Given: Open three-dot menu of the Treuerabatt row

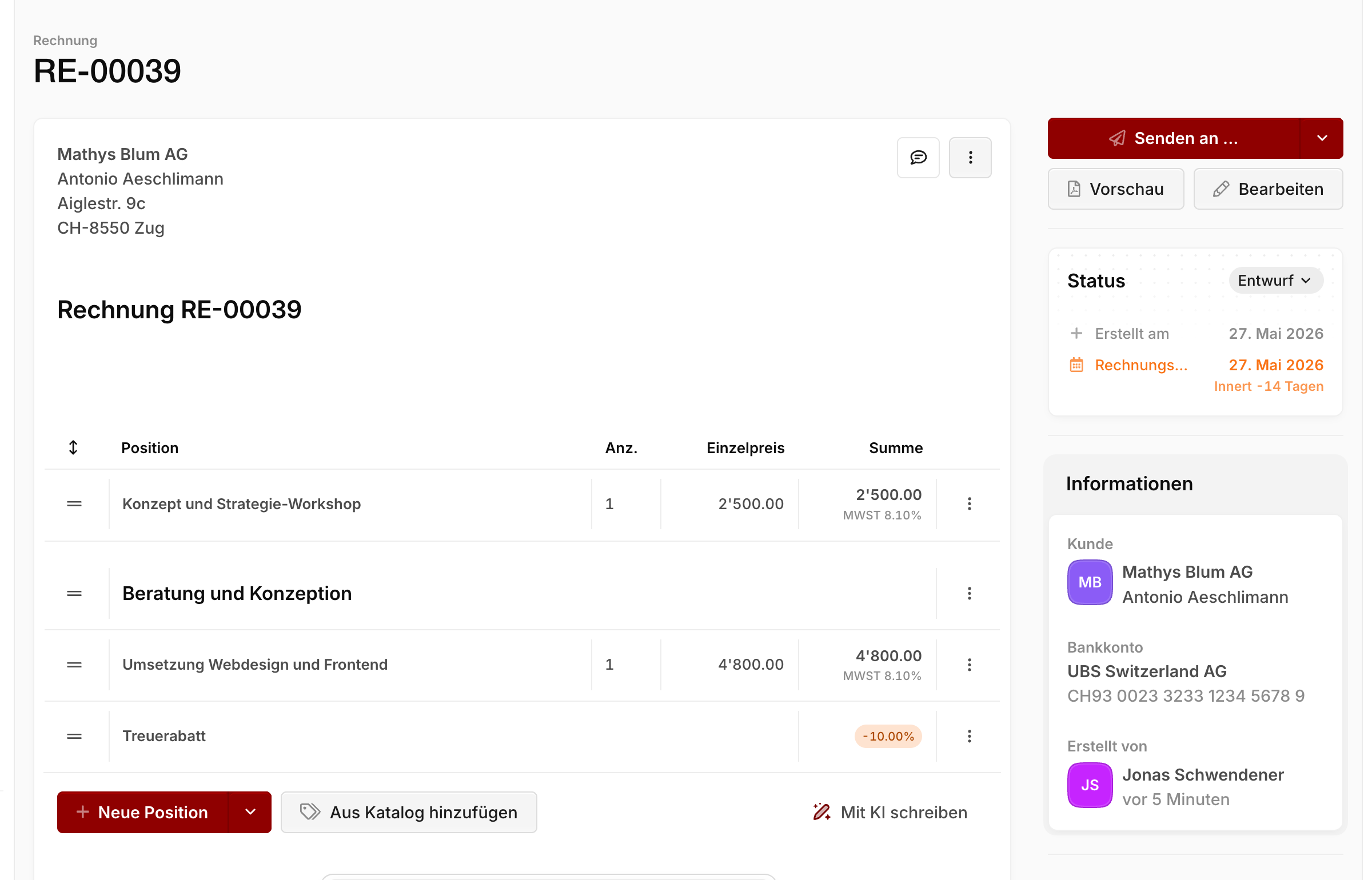Looking at the screenshot, I should click(x=970, y=736).
